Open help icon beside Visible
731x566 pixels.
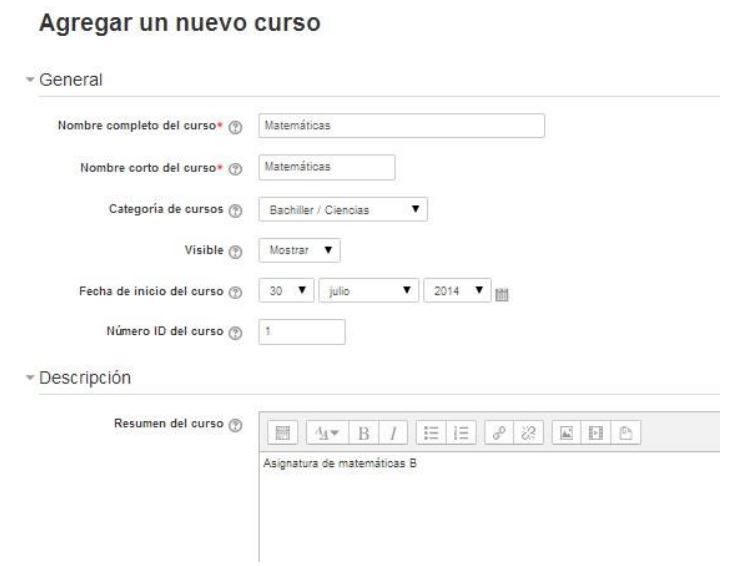(235, 251)
